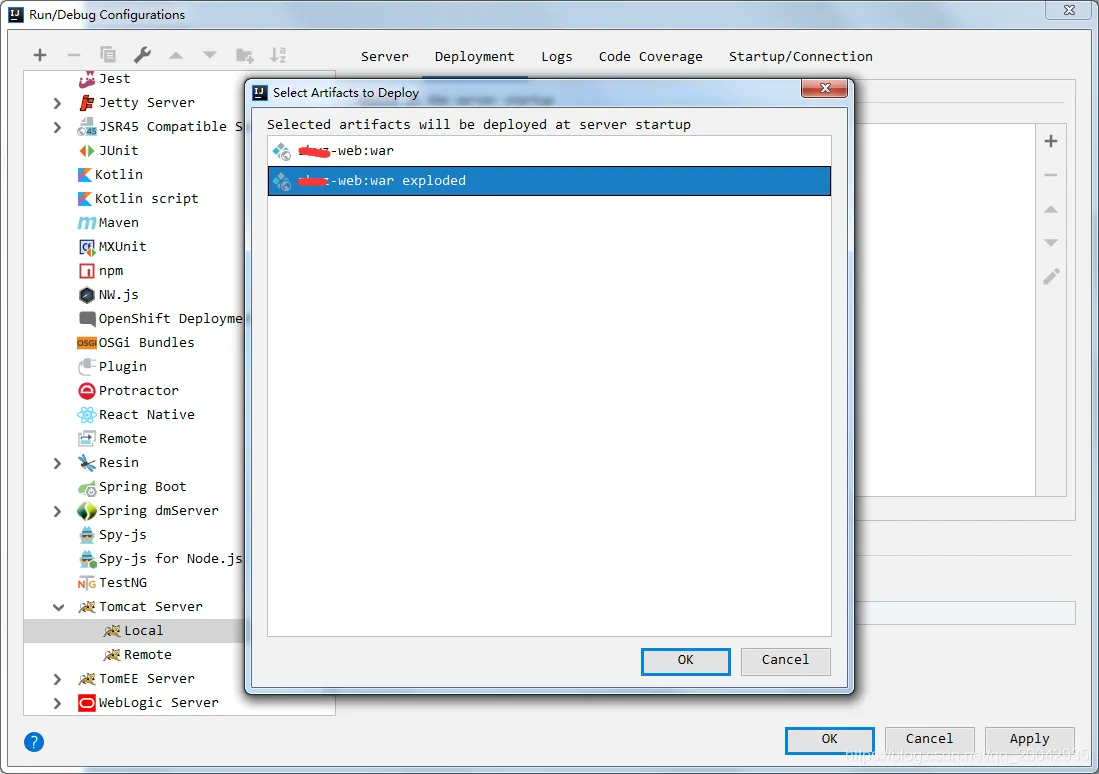Image resolution: width=1099 pixels, height=774 pixels.
Task: Open help with the blue question mark
Action: pos(34,742)
